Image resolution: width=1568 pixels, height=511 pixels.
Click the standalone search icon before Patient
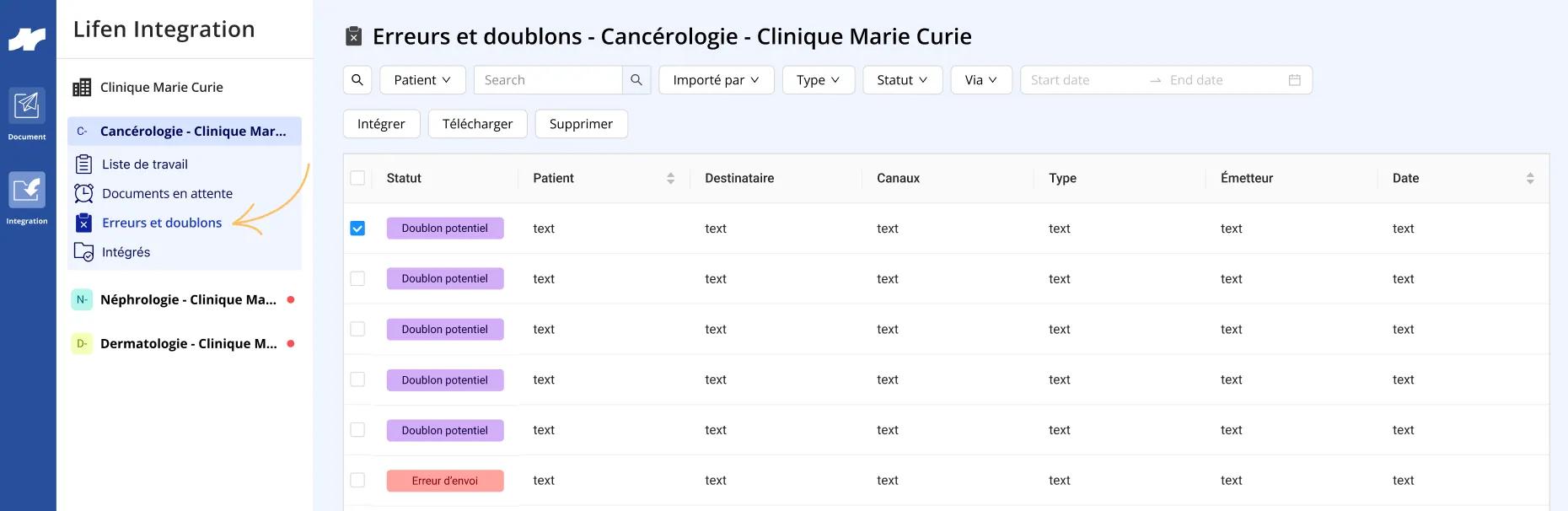click(357, 80)
